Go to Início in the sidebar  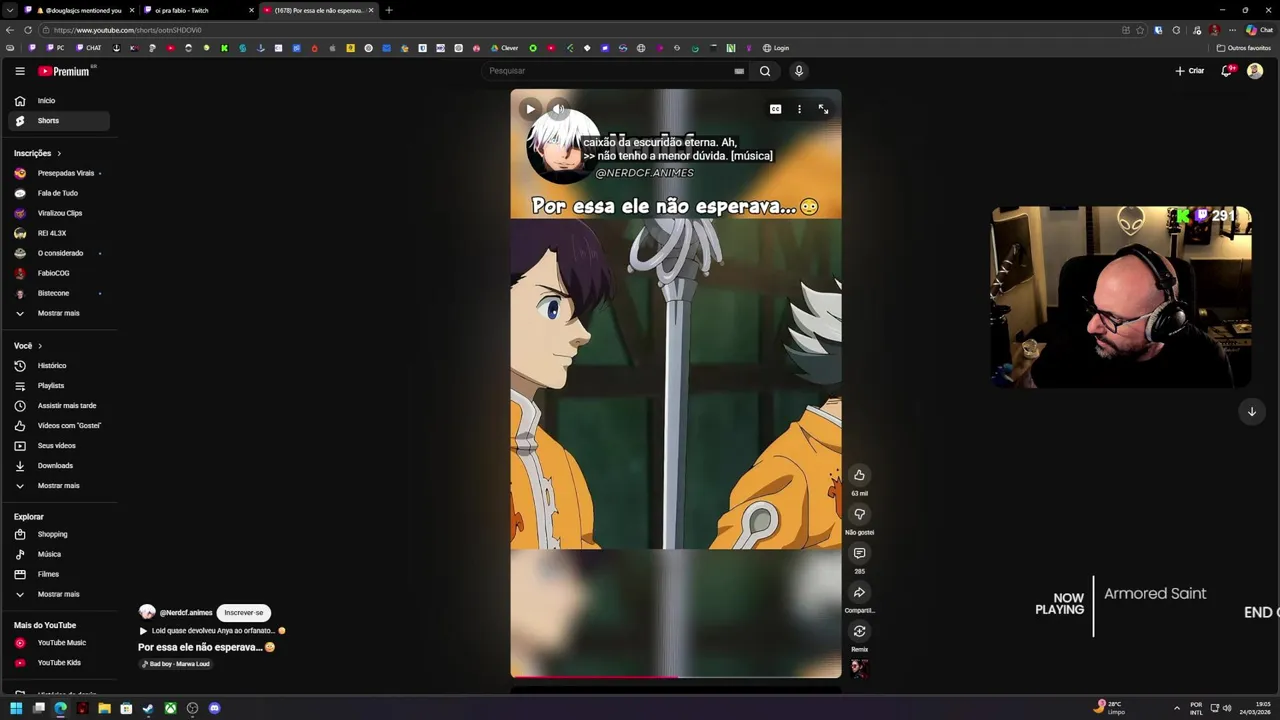58,101
